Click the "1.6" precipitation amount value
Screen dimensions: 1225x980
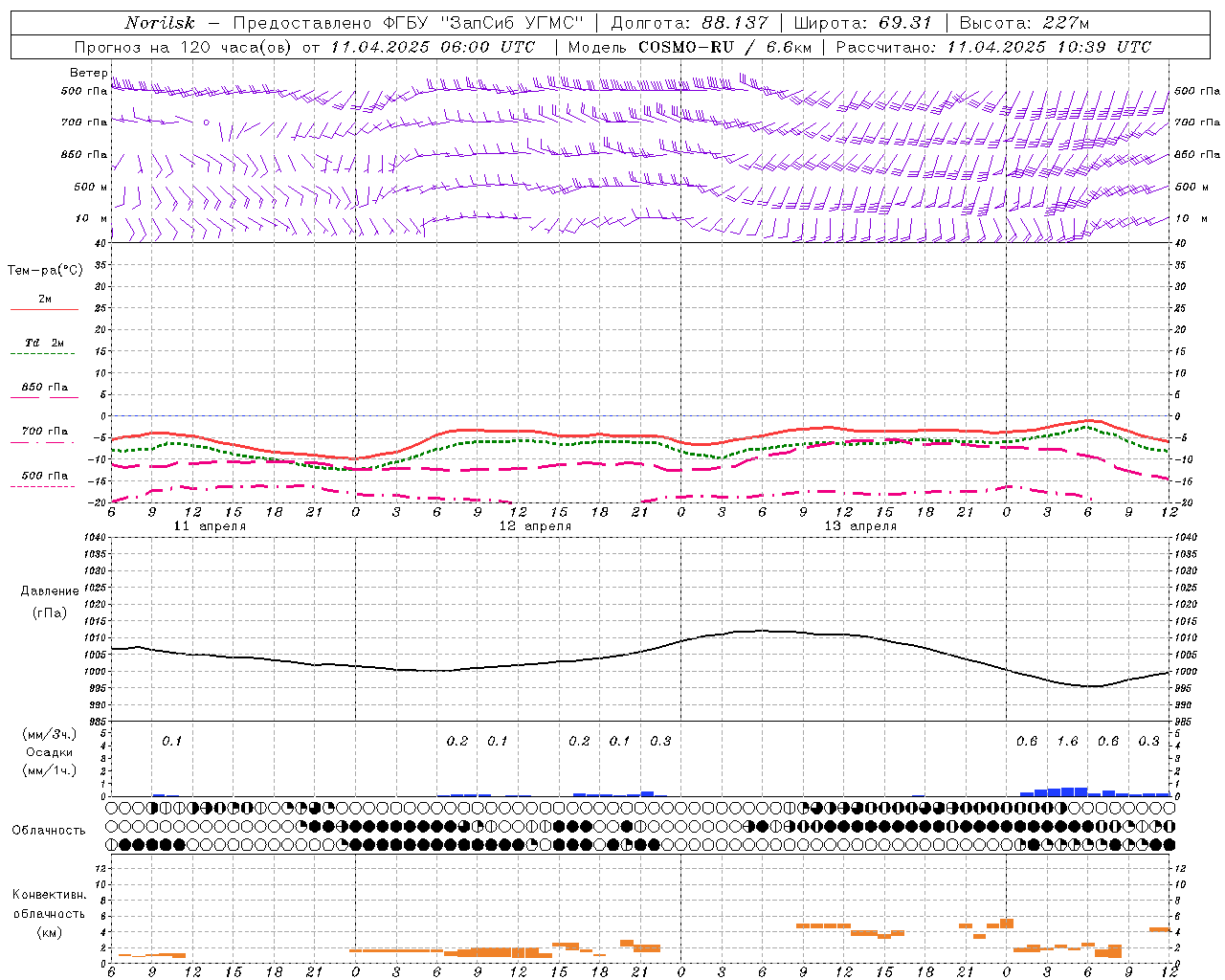[x=1067, y=741]
